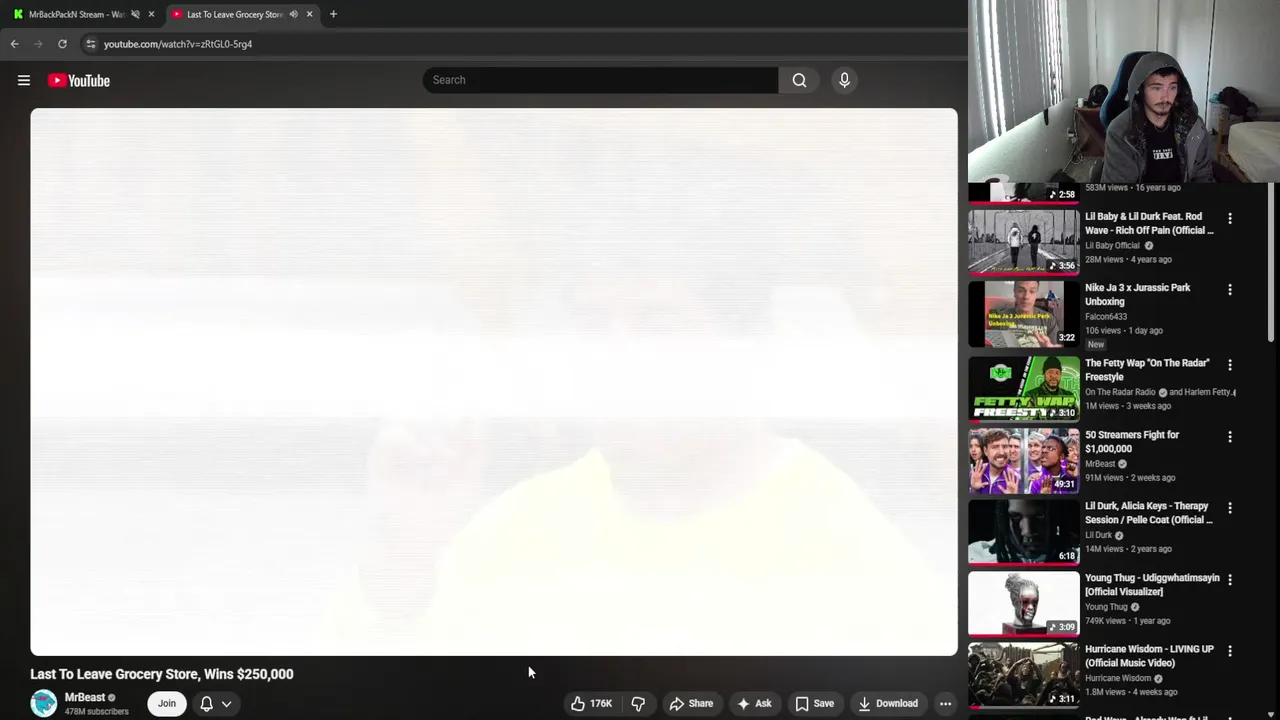Open MrBeast channel avatar below the video
The height and width of the screenshot is (720, 1280).
(x=44, y=703)
